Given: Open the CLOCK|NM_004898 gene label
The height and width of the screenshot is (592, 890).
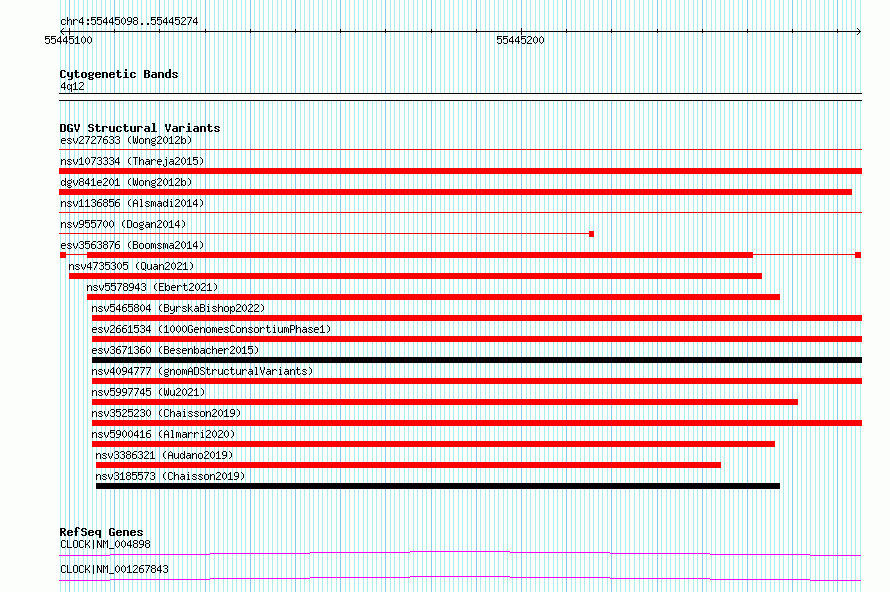Looking at the screenshot, I should 105,544.
